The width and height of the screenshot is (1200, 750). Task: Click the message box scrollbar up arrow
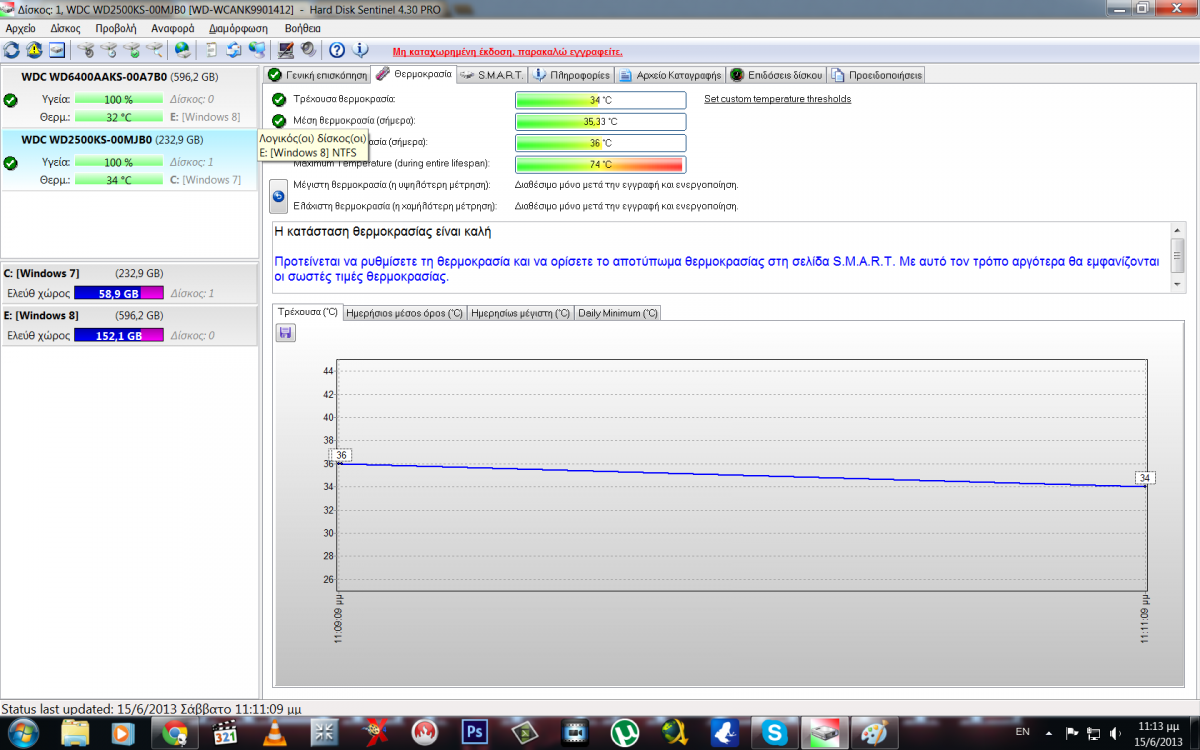click(1177, 230)
